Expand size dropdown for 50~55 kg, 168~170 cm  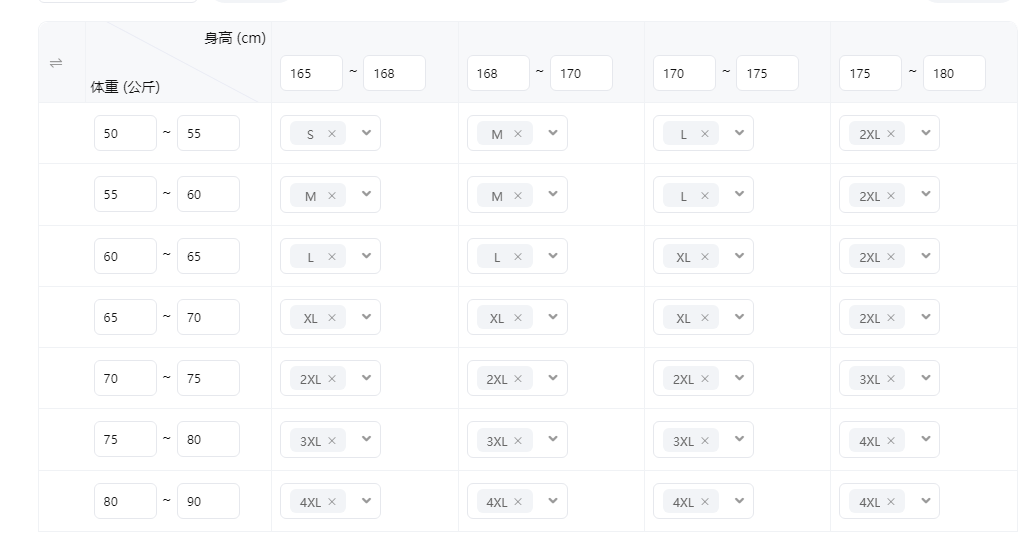(553, 133)
